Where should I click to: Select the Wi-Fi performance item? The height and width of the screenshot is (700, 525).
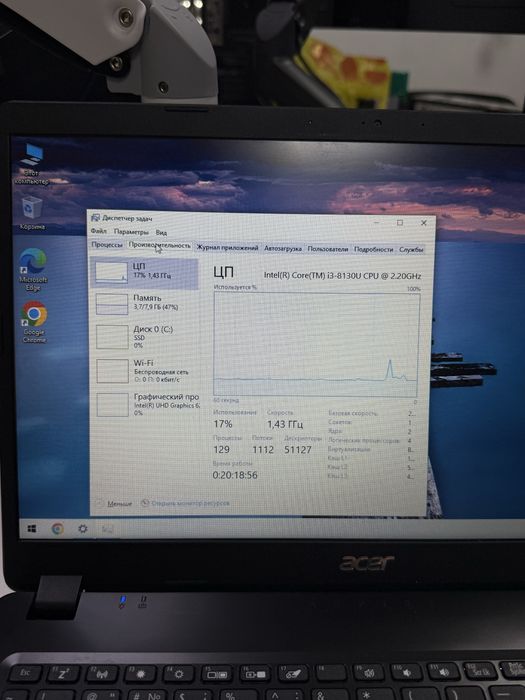(145, 371)
